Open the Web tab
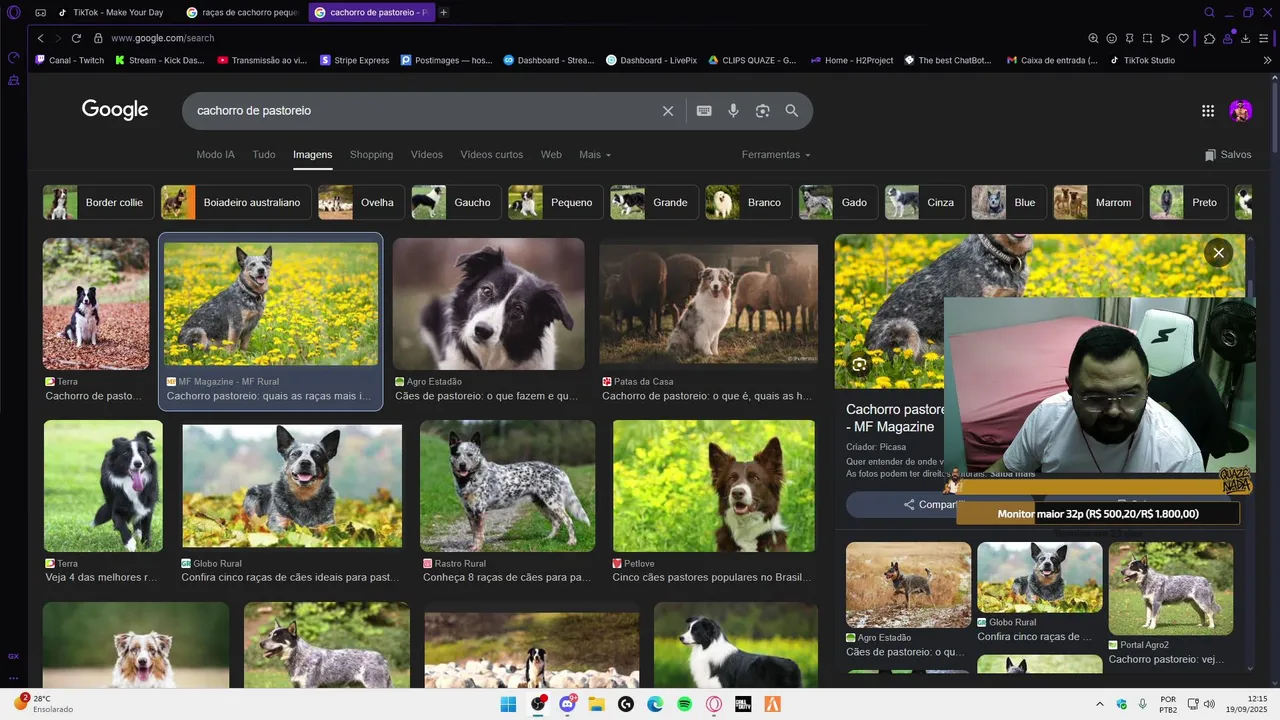The width and height of the screenshot is (1280, 720). point(551,155)
